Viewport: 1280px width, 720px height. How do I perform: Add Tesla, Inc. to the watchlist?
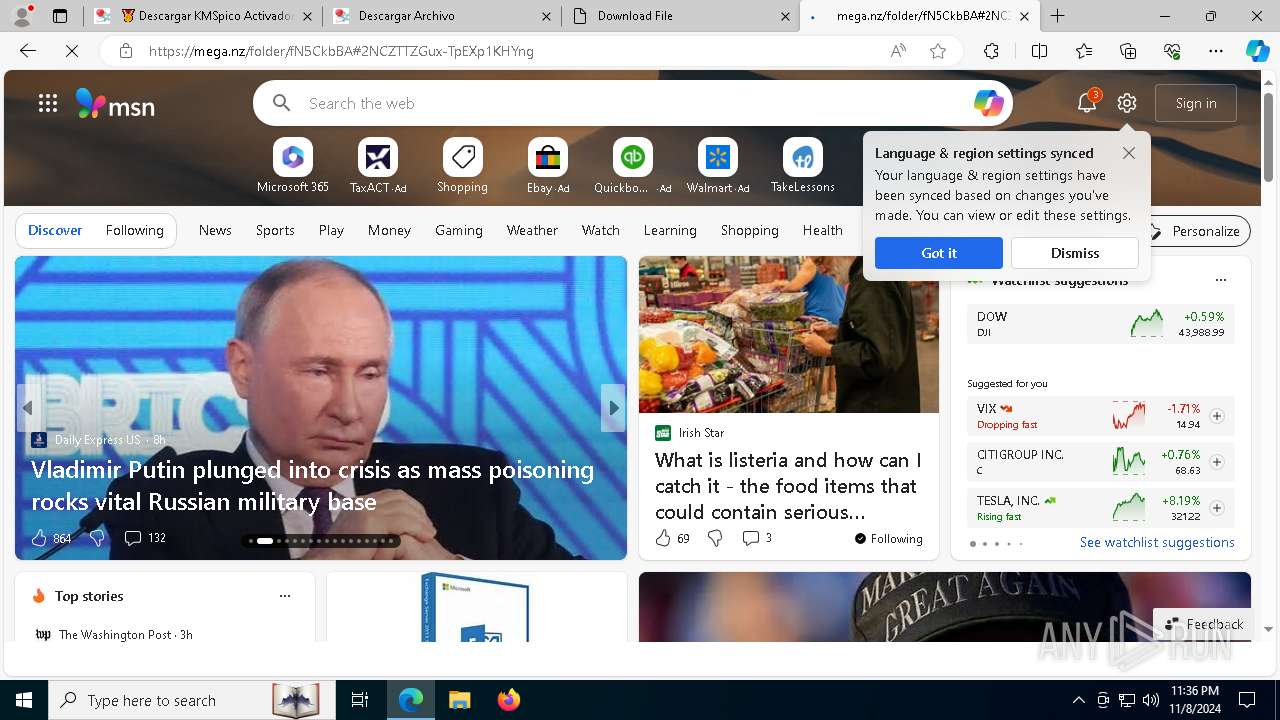[x=1217, y=508]
